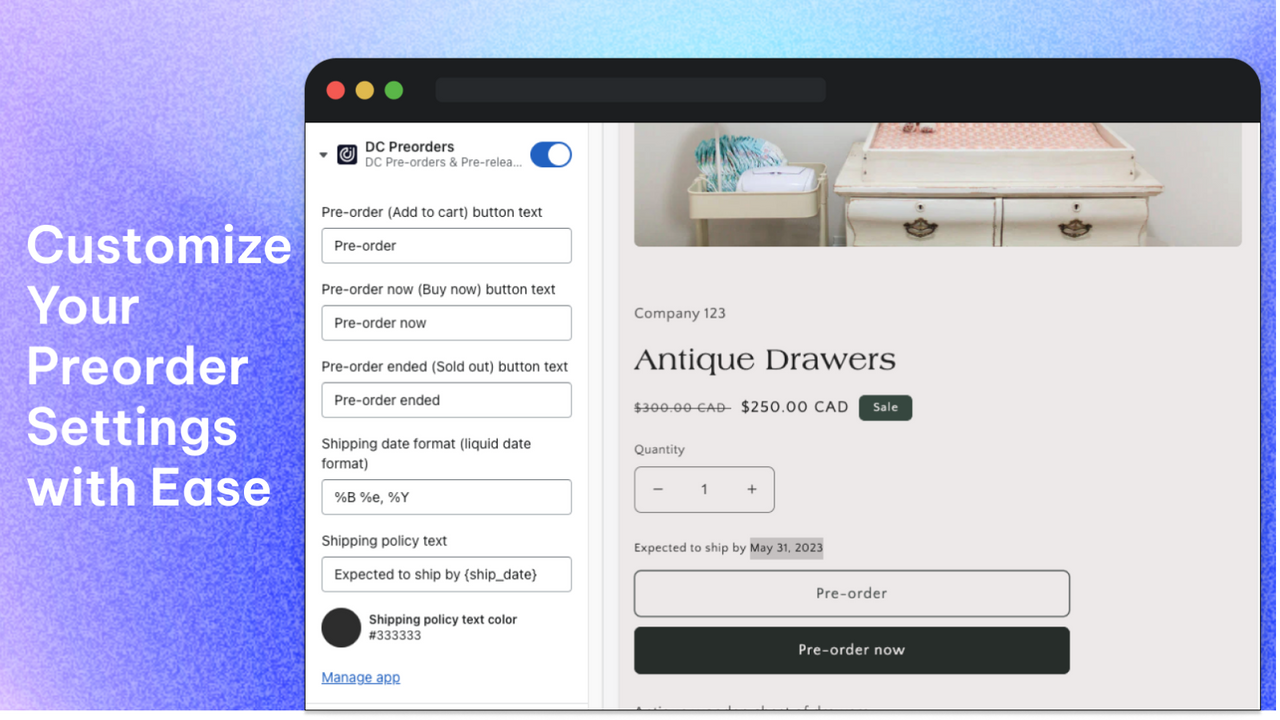1280x720 pixels.
Task: Click the yellow minimize window button
Action: [x=365, y=90]
